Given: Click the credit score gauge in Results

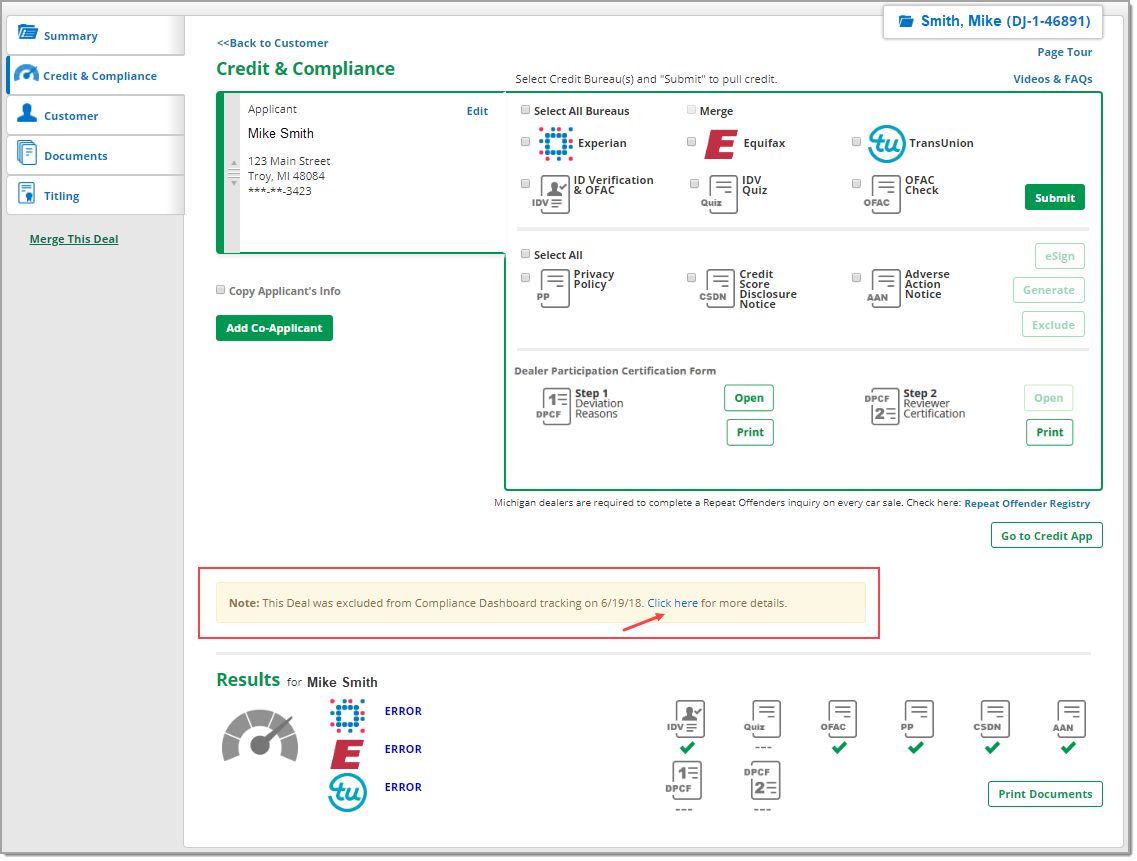Looking at the screenshot, I should coord(260,736).
